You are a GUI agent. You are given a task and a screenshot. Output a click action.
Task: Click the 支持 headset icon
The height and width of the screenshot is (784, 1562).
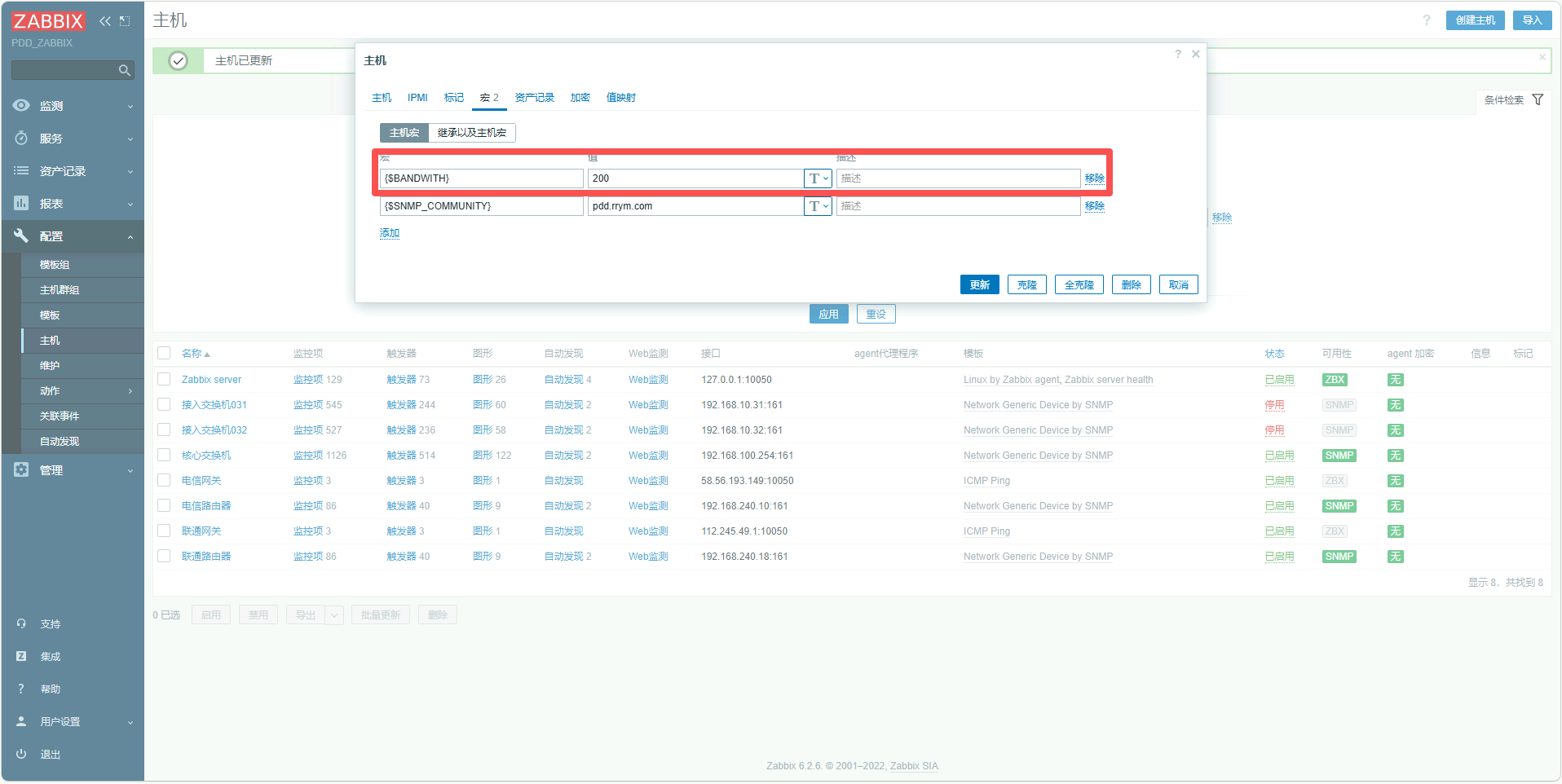(x=21, y=624)
